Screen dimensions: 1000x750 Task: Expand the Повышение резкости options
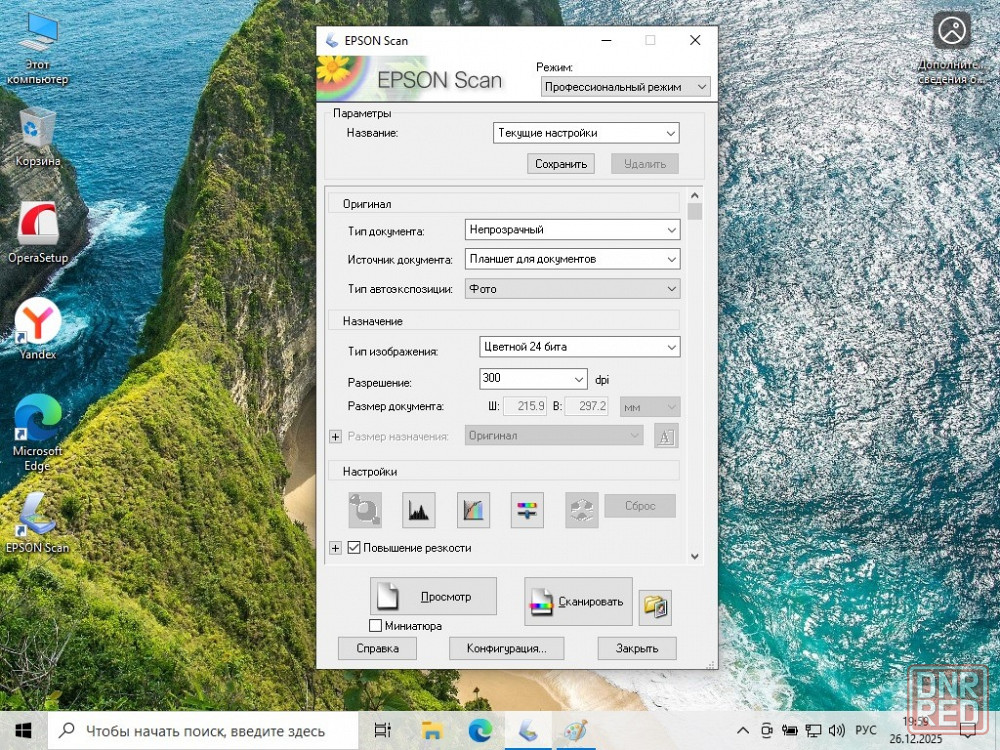pos(335,548)
